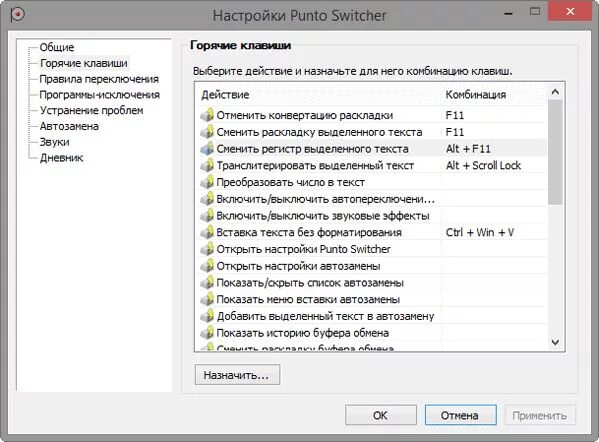Click the hotkey list scrollbar thumb
599x442 pixels.
555,152
